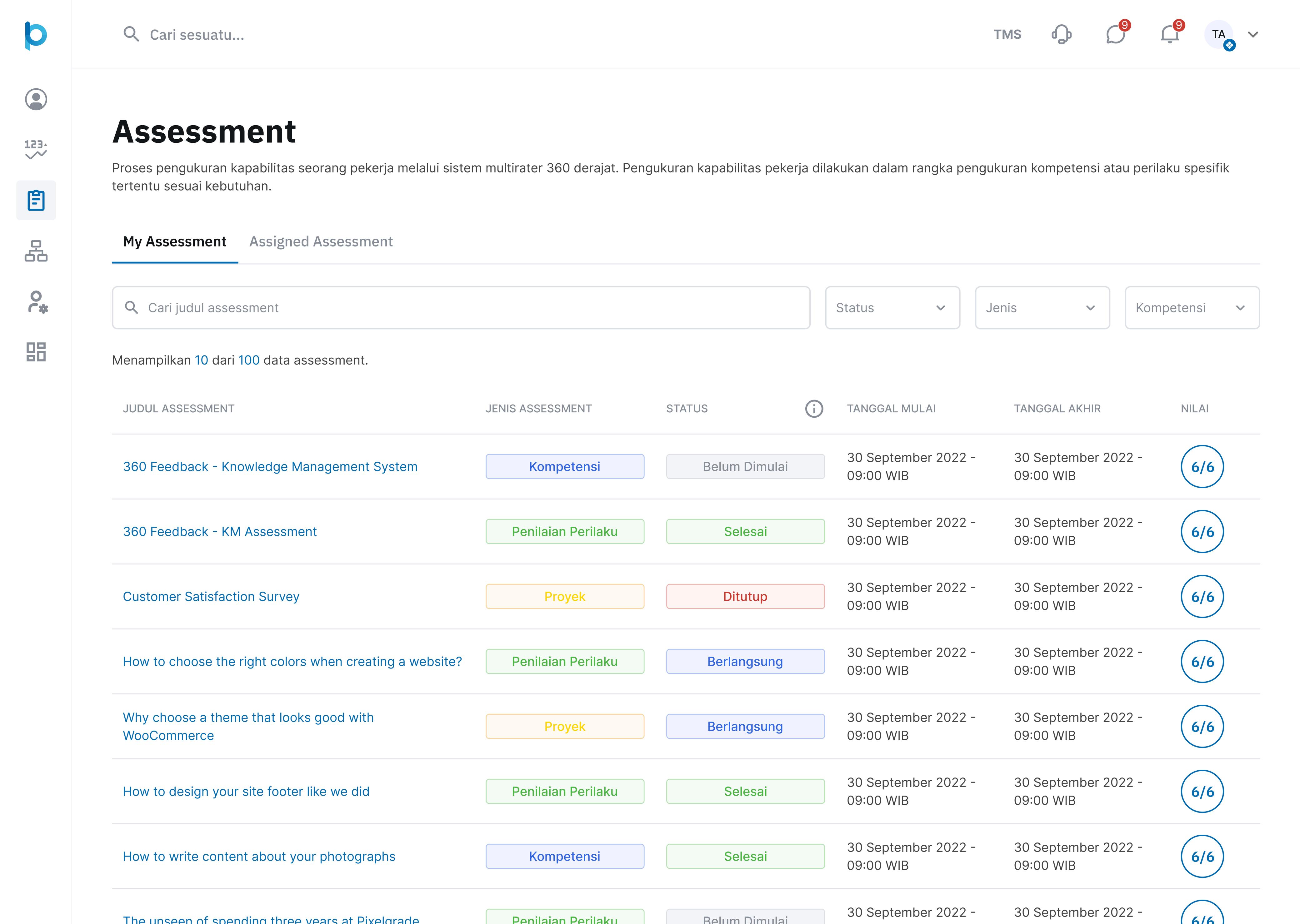
Task: Click the status info icon
Action: [x=813, y=409]
